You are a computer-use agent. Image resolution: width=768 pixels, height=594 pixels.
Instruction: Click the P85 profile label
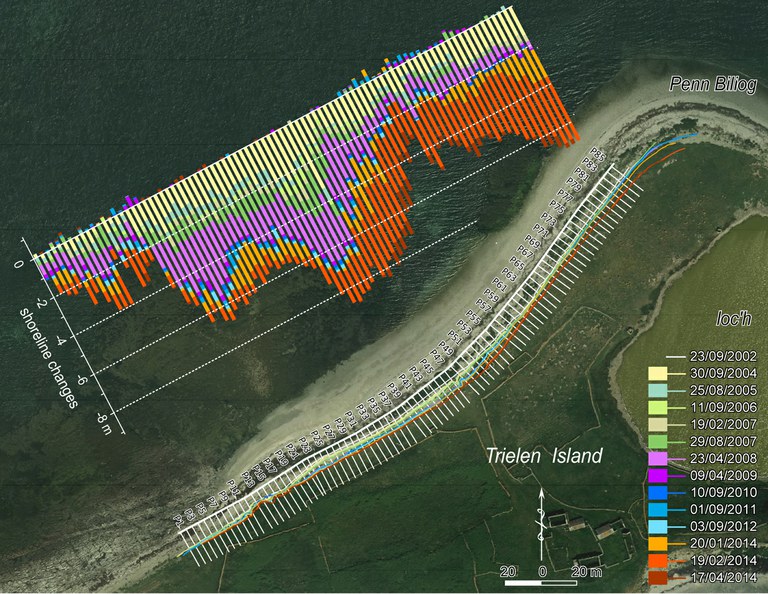[598, 153]
